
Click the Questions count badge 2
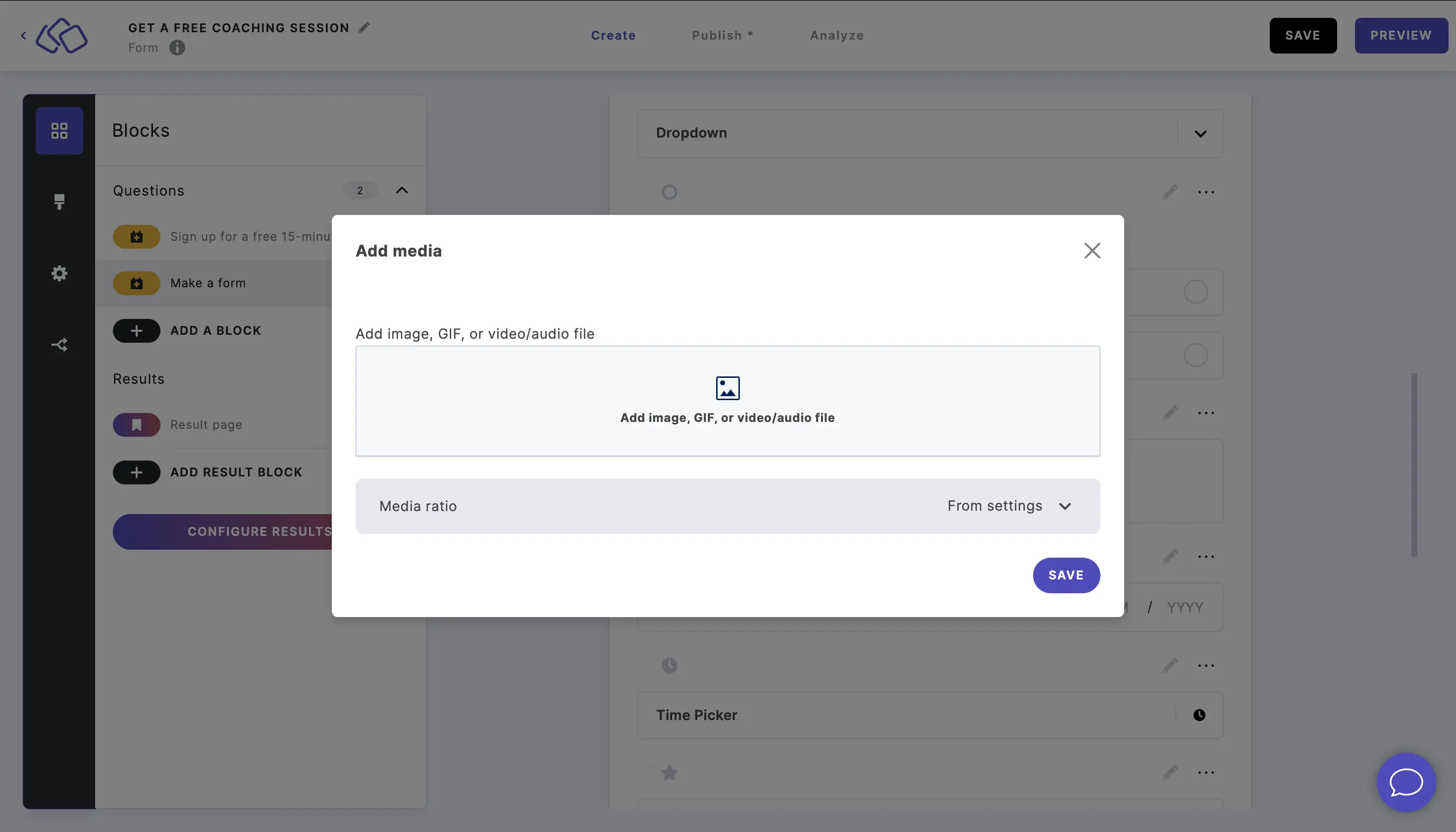click(x=360, y=190)
